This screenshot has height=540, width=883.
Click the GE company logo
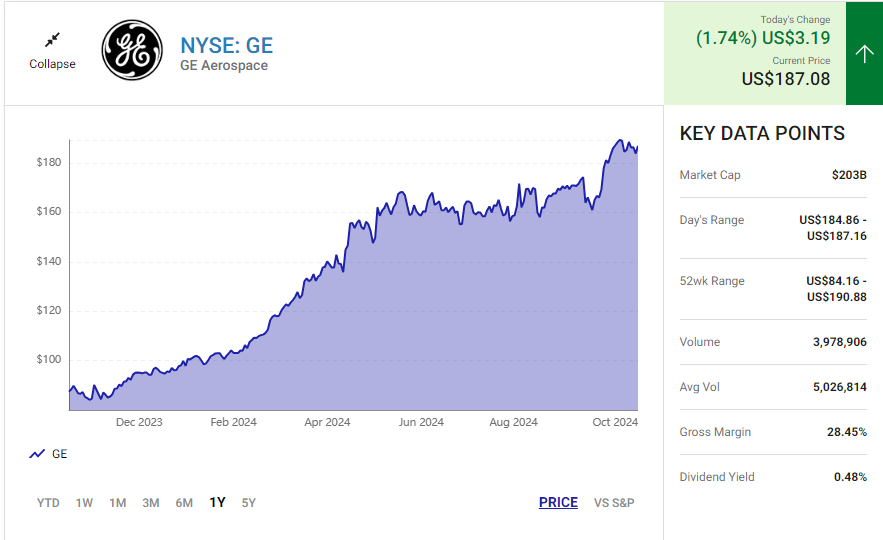pyautogui.click(x=132, y=50)
